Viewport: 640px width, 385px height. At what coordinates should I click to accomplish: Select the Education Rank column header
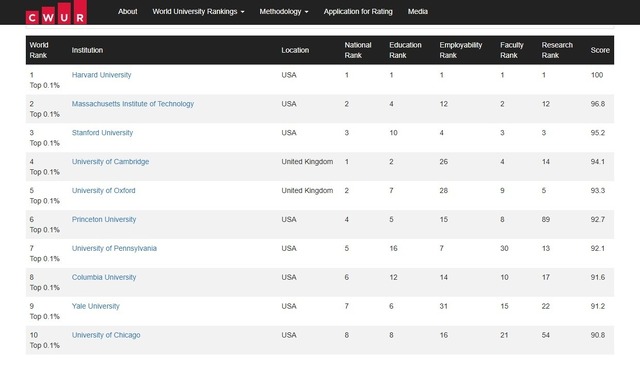(405, 50)
